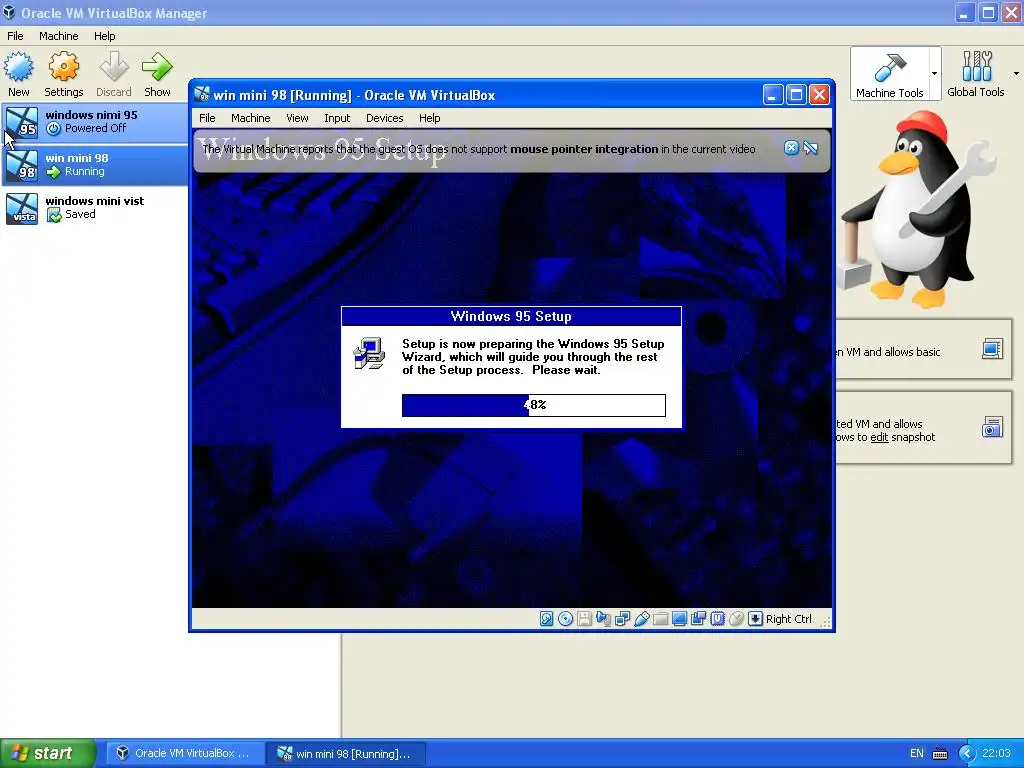Click the 'edit' link in snapshot description
Image resolution: width=1024 pixels, height=768 pixels.
click(x=879, y=437)
